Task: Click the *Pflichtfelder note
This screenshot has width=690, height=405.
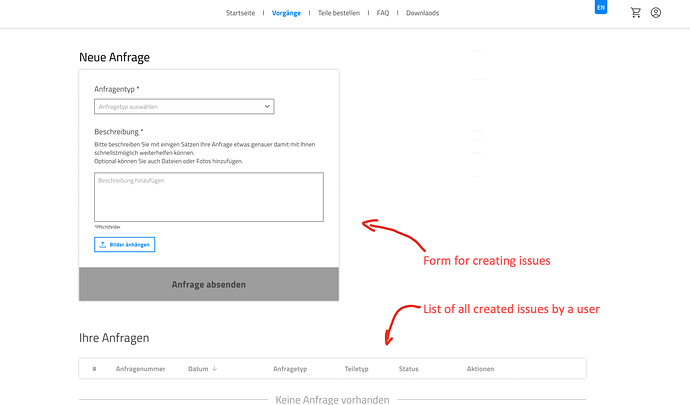Action: [107, 227]
